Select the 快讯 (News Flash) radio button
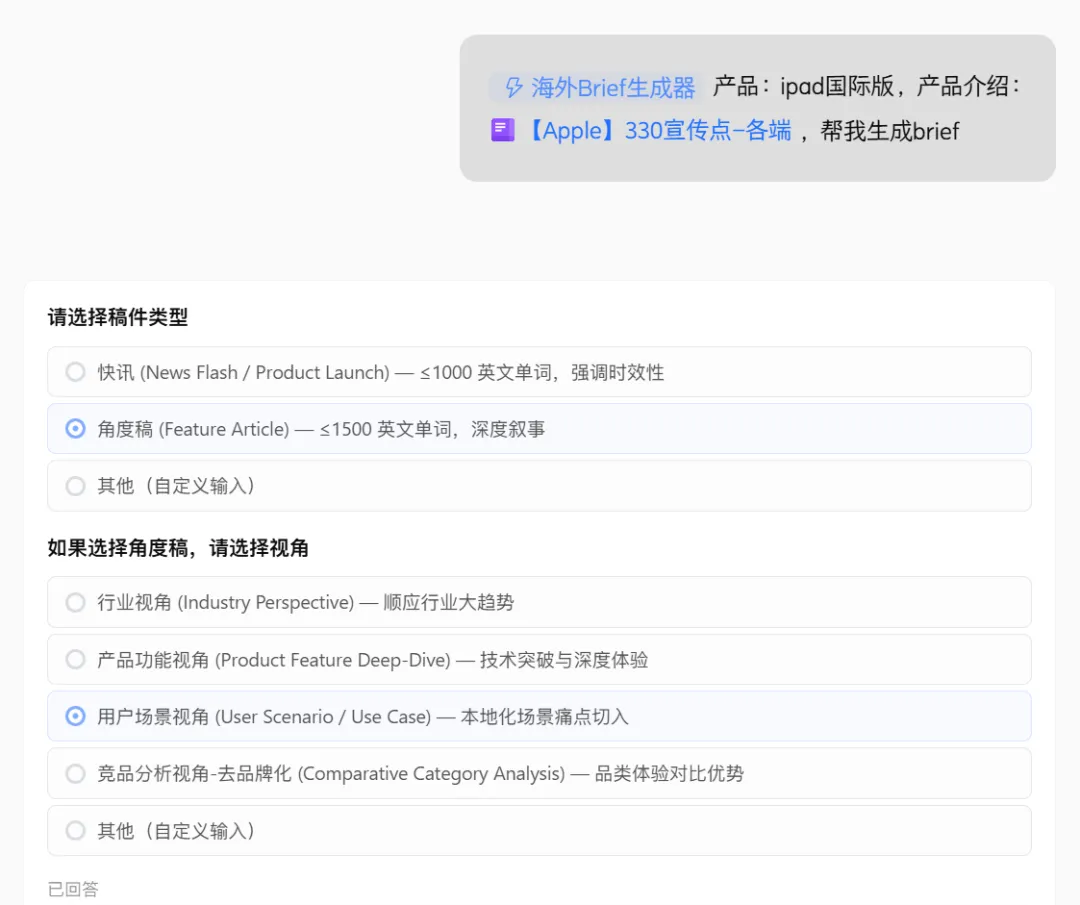Viewport: 1080px width, 905px height. click(x=75, y=372)
